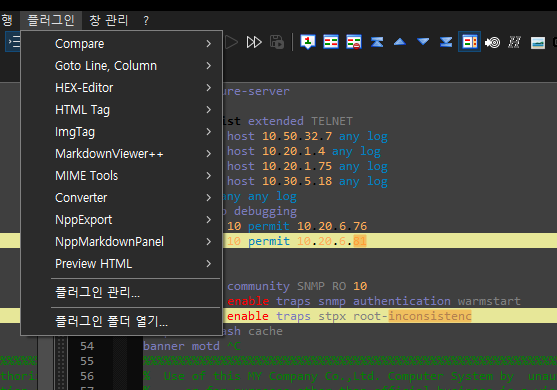
Task: Go to previous difference up arrow
Action: 400,42
